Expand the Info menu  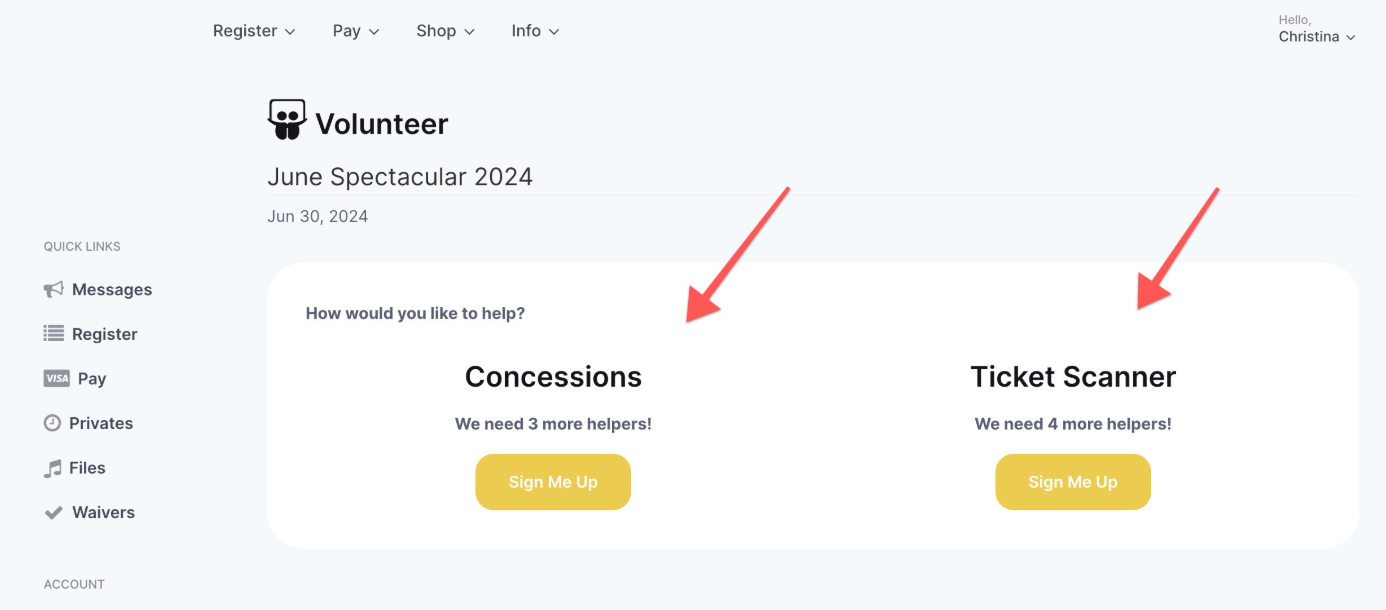pos(535,31)
